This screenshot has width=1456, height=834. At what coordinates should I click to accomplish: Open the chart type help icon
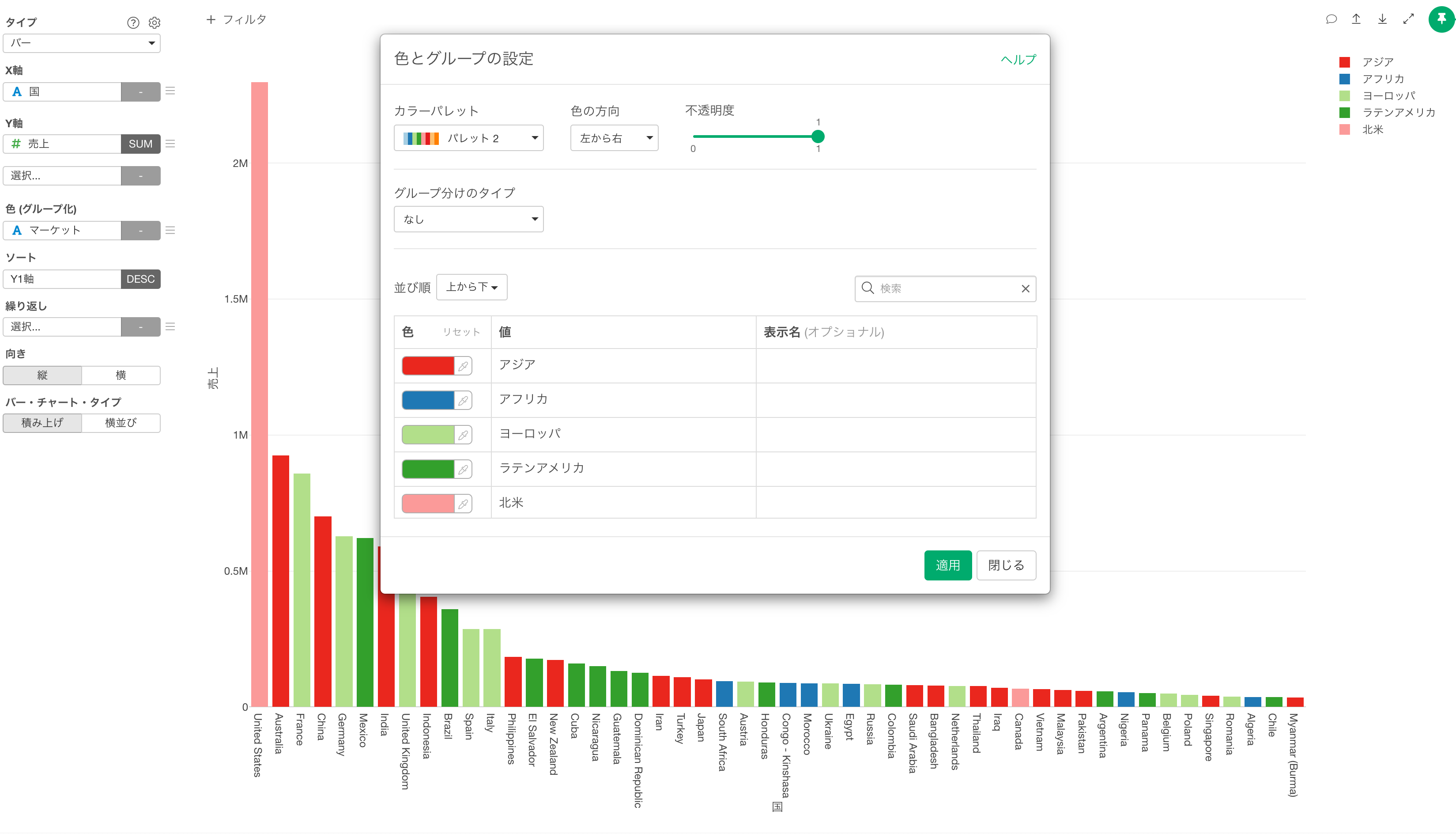133,23
